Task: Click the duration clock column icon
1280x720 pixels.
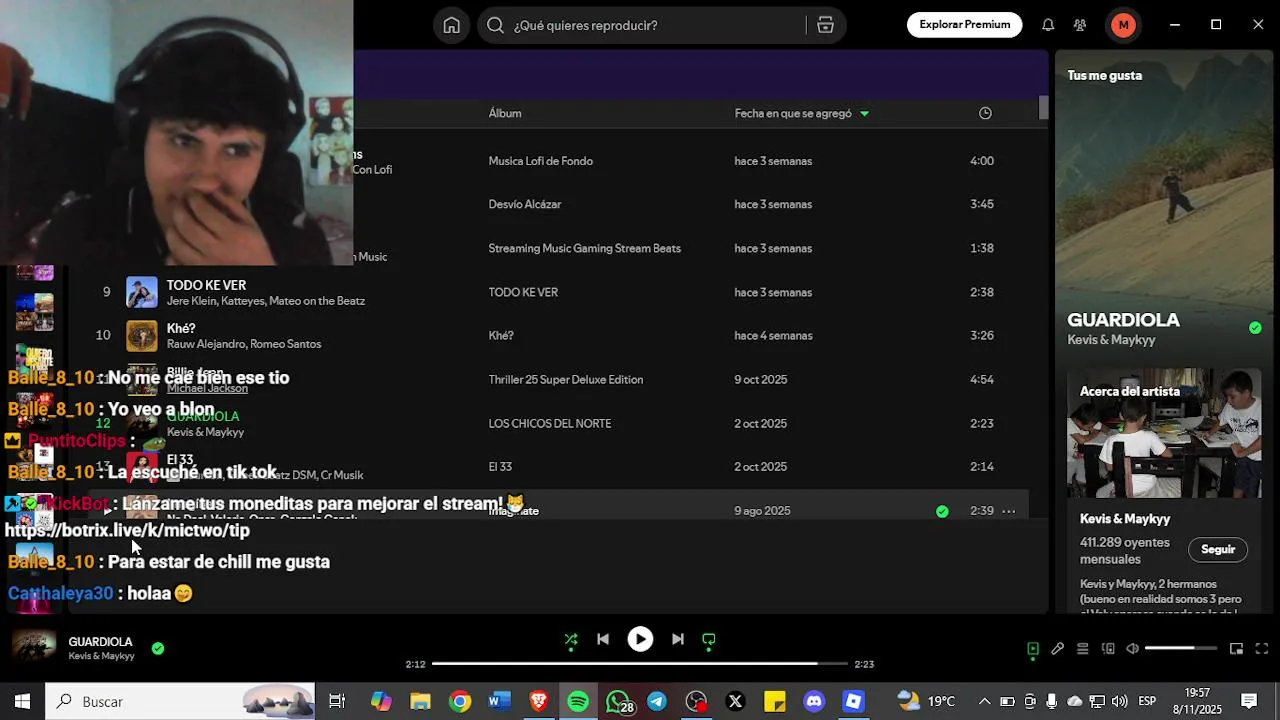Action: coord(985,113)
